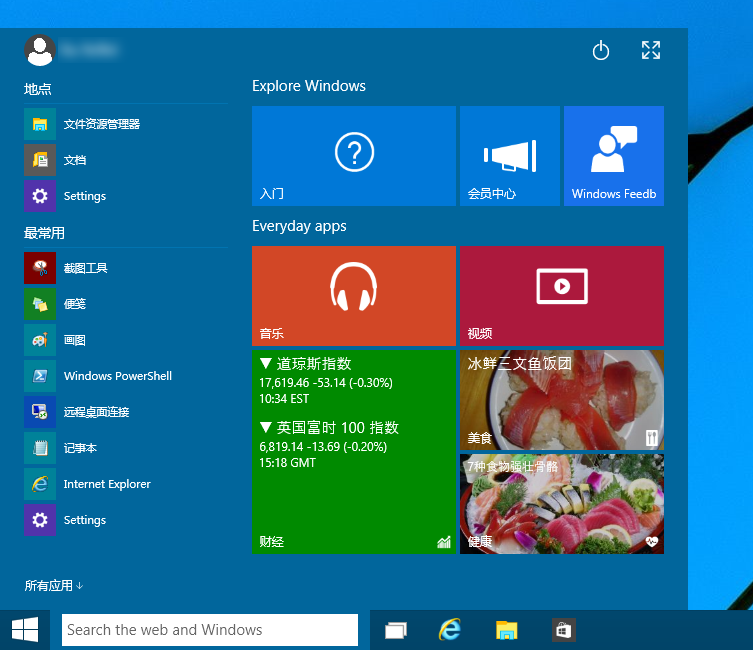The width and height of the screenshot is (753, 650).
Task: Open Windows PowerShell from list
Action: click(126, 376)
